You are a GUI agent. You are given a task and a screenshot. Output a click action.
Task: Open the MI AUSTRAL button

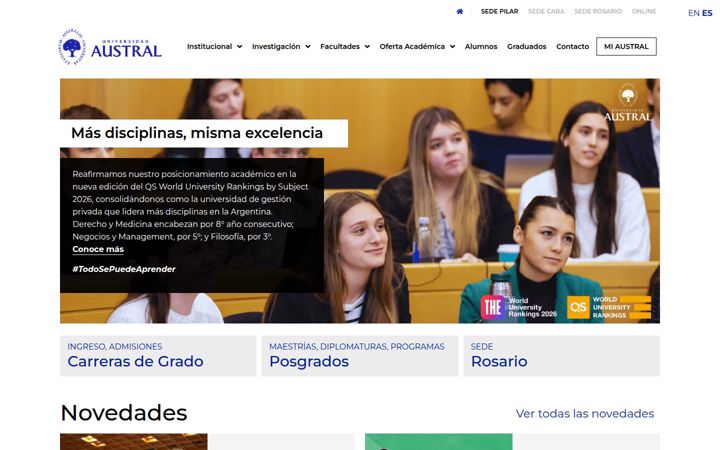pyautogui.click(x=626, y=46)
